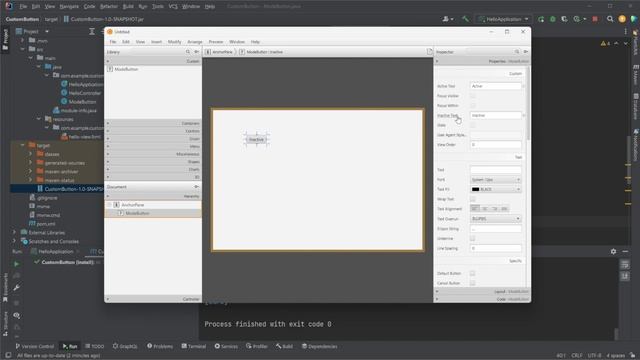Open the Preview menu in Scene Builder
This screenshot has width=640, height=360.
216,42
